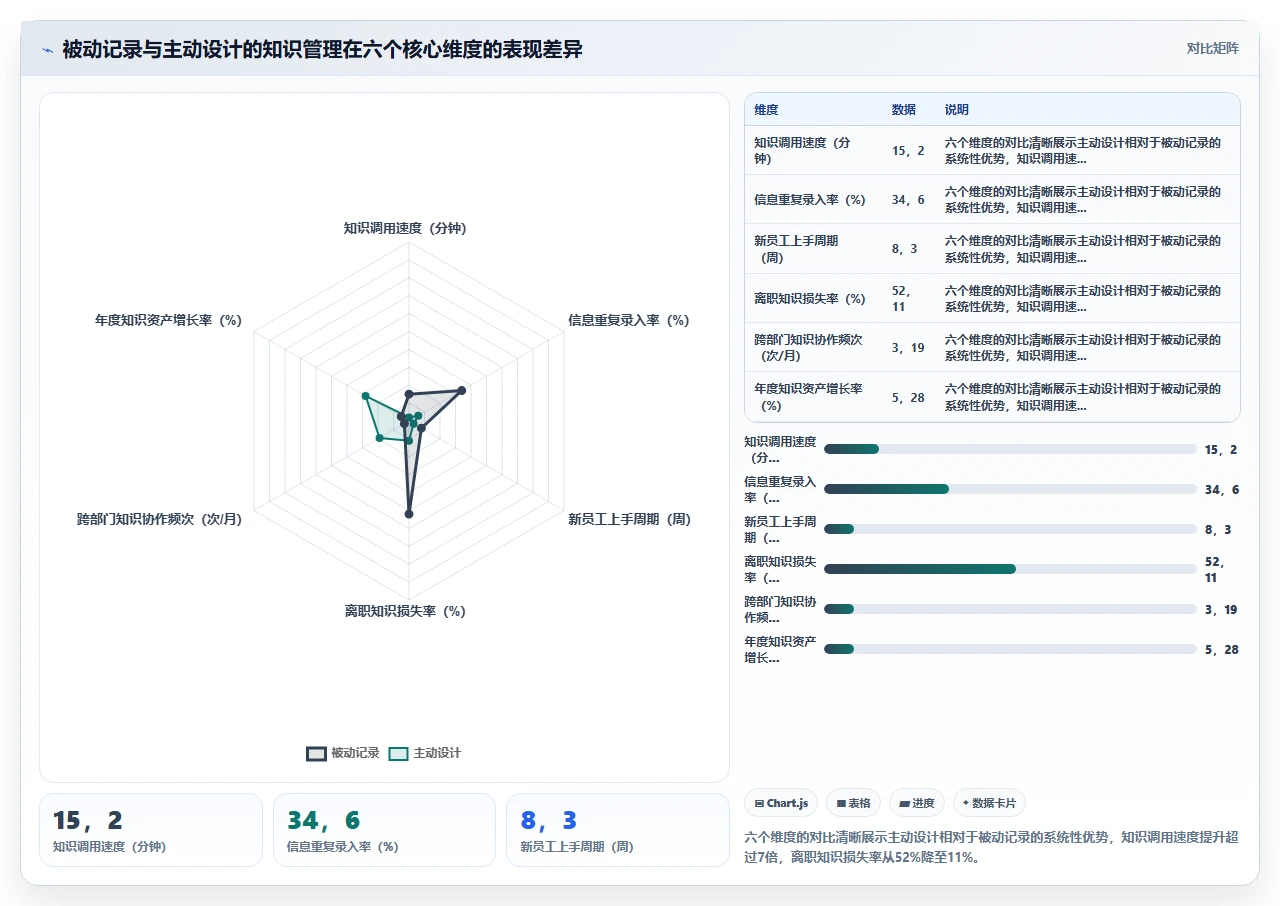This screenshot has width=1280, height=906.
Task: Click the 信息重复录入率 progress bar
Action: point(1010,489)
